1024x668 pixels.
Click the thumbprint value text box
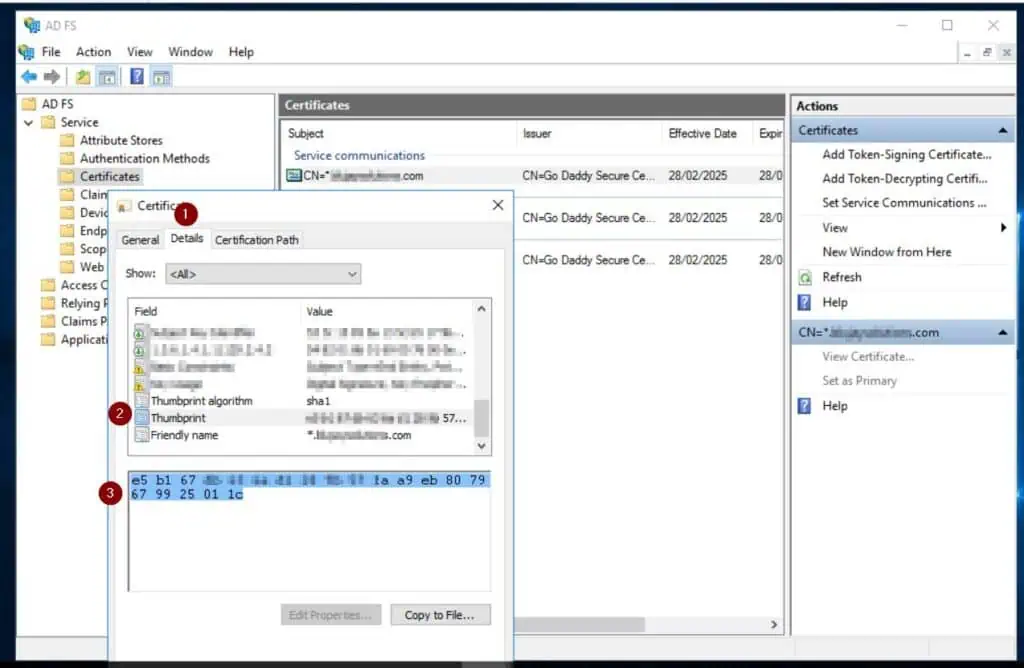(x=310, y=532)
